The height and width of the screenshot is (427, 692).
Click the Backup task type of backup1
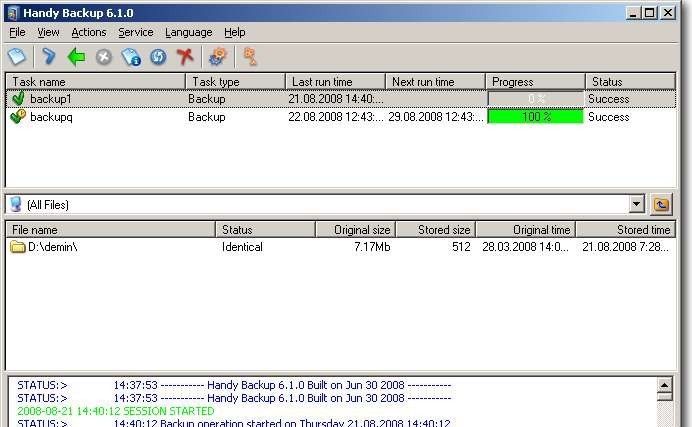coord(207,98)
